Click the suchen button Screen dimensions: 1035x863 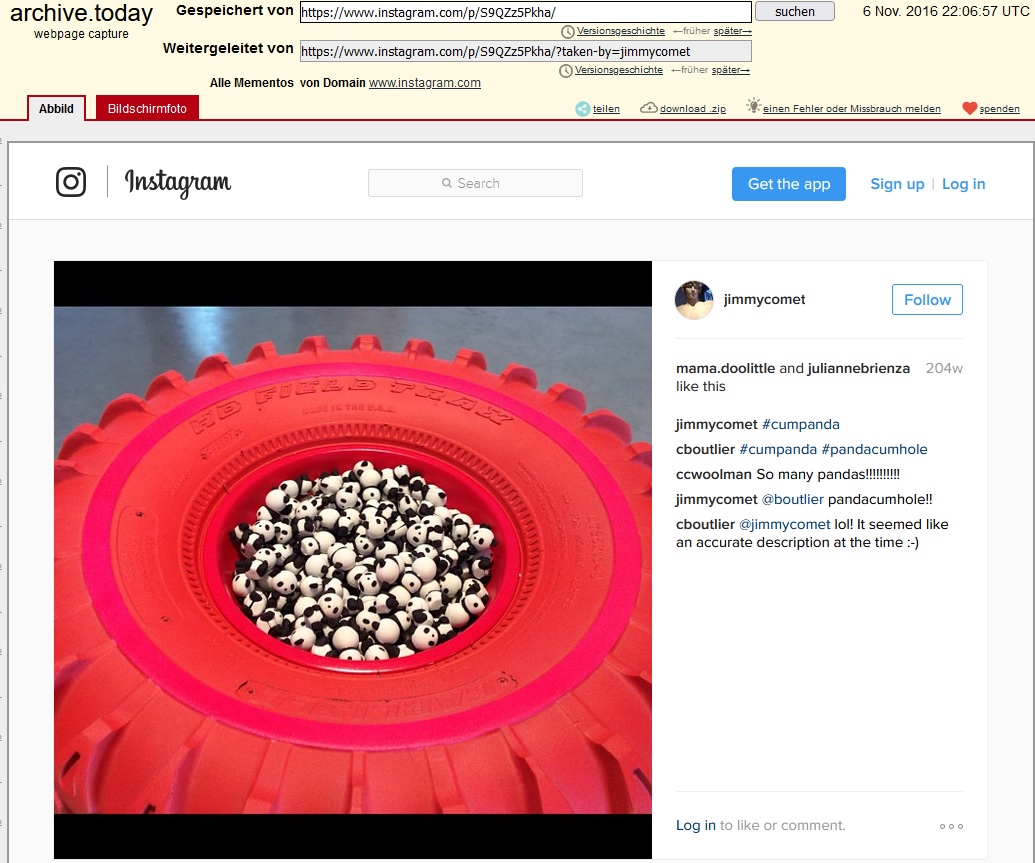coord(795,11)
